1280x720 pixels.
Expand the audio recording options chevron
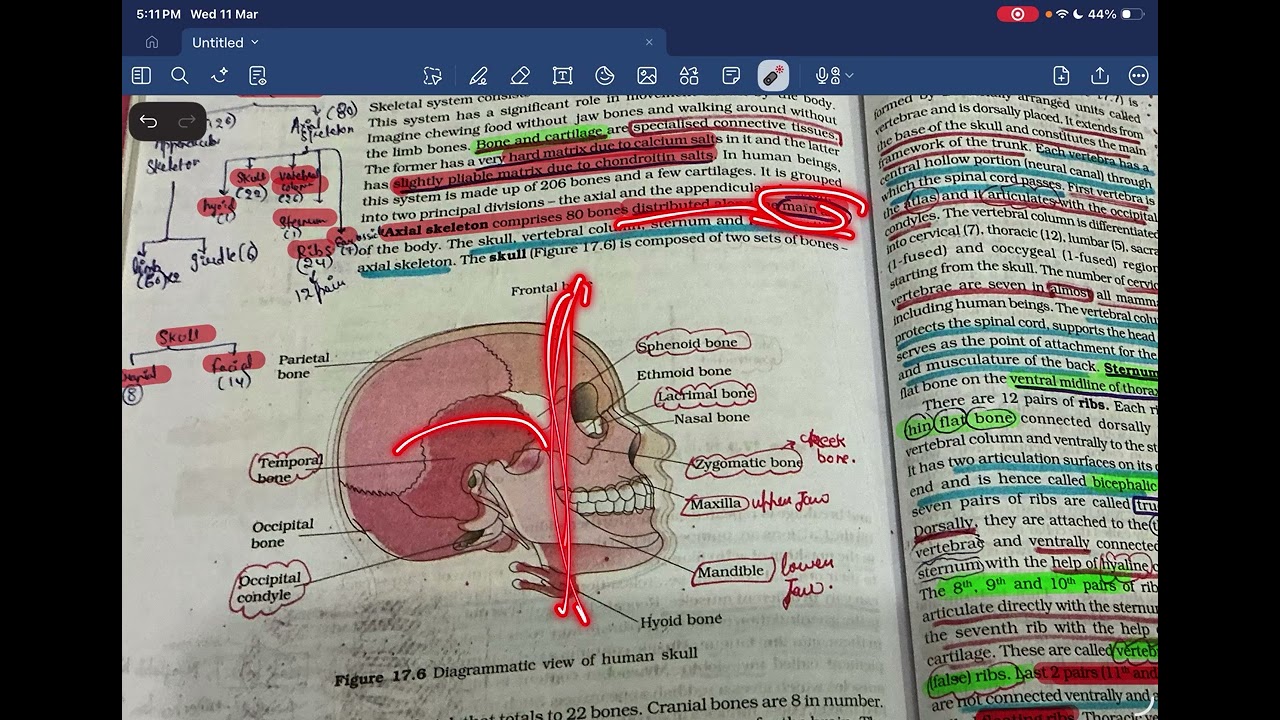click(x=850, y=76)
